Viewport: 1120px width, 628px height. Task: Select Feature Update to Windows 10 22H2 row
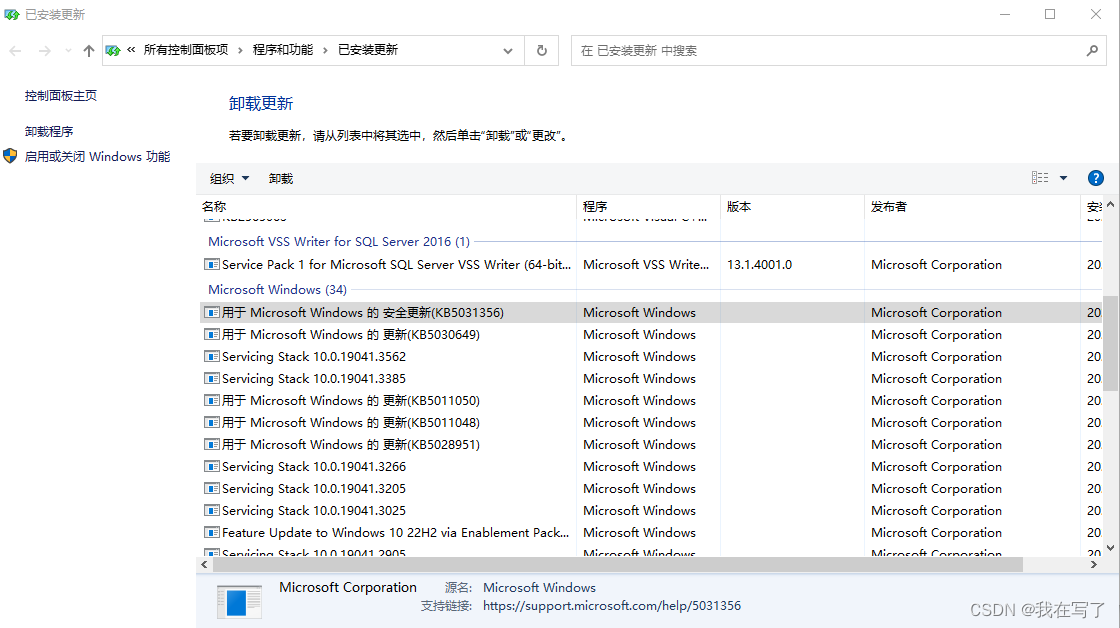[x=651, y=533]
